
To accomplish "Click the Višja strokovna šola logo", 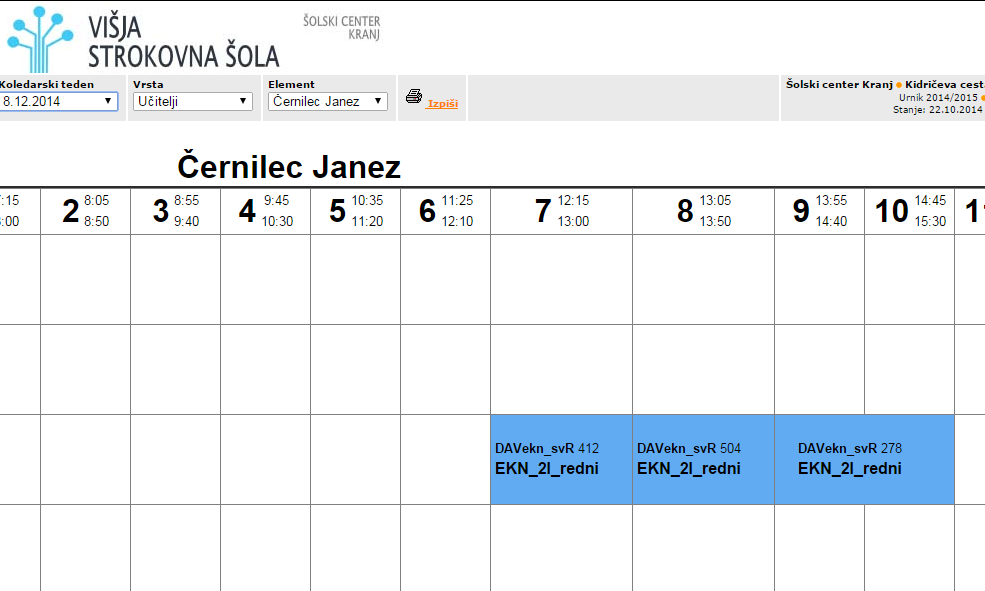I will click(143, 40).
